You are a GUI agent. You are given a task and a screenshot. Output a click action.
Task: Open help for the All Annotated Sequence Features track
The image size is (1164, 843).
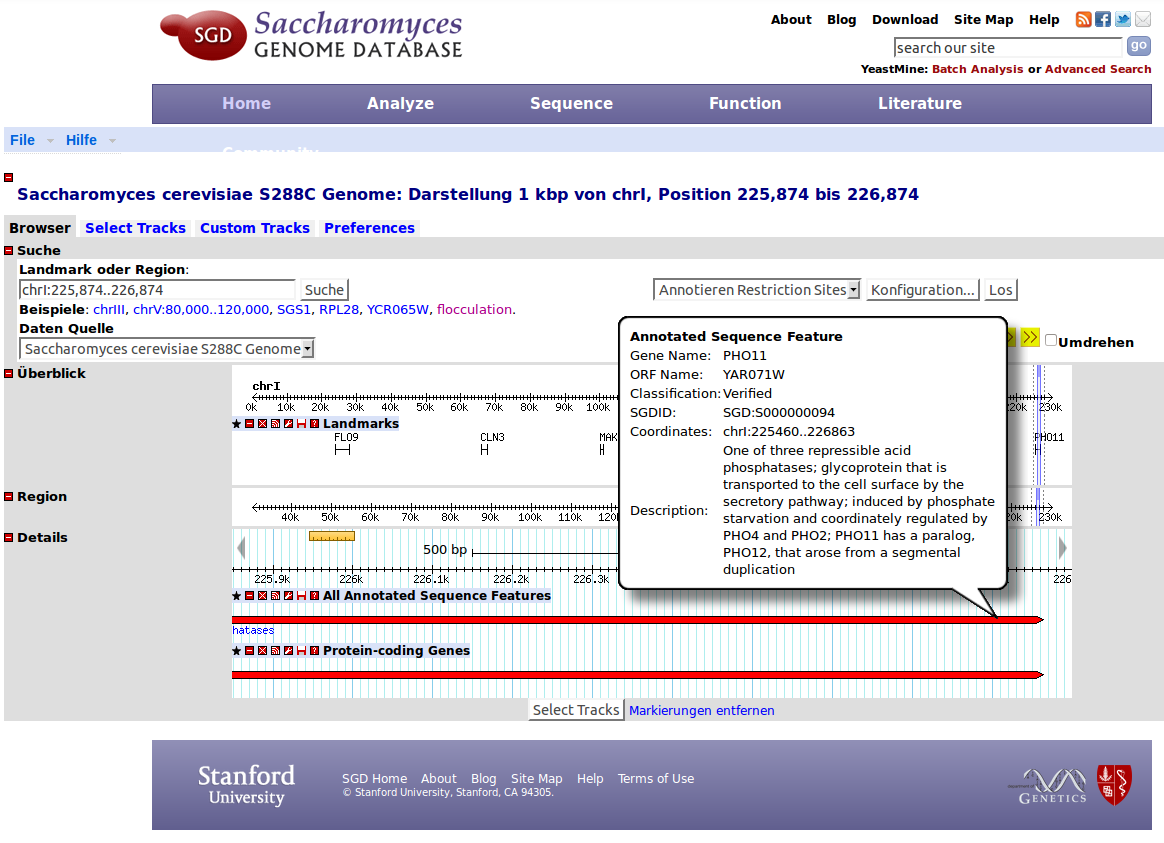(314, 596)
